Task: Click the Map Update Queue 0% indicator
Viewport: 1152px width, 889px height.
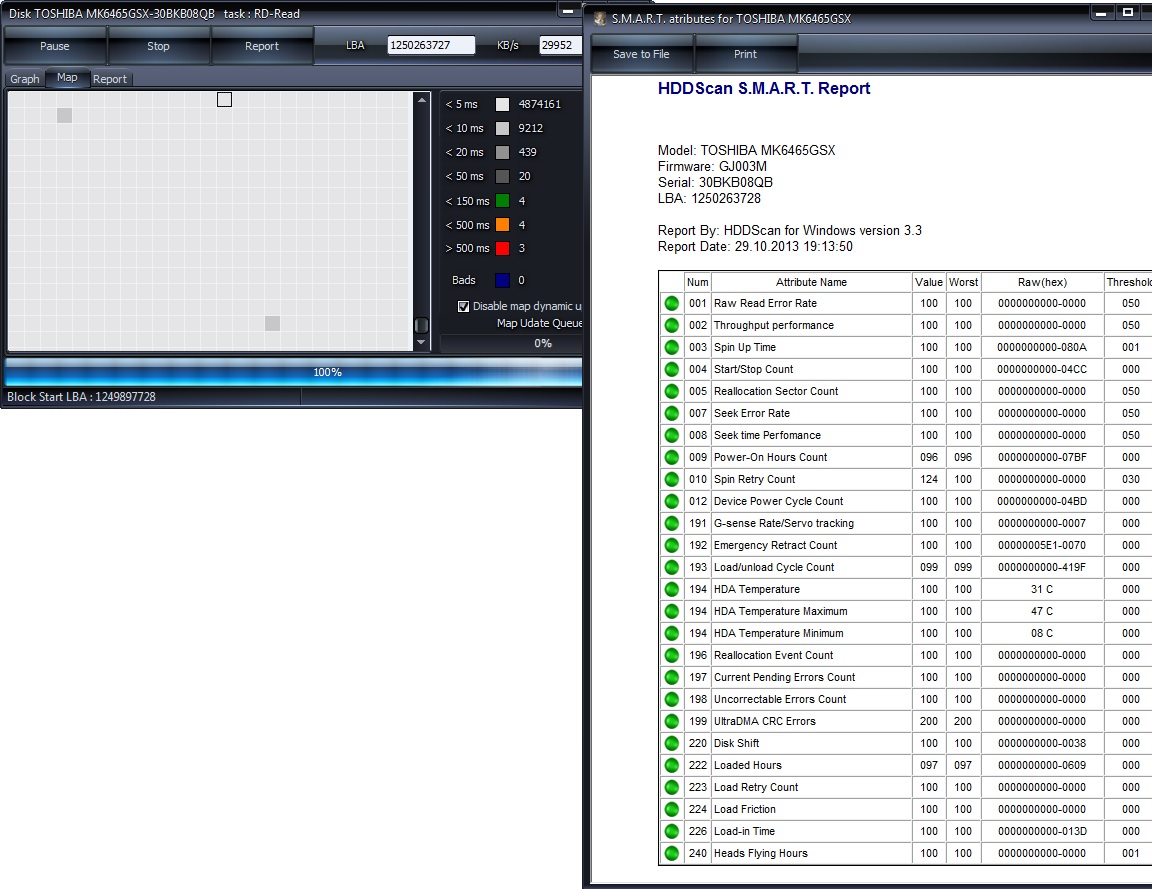Action: (x=543, y=343)
